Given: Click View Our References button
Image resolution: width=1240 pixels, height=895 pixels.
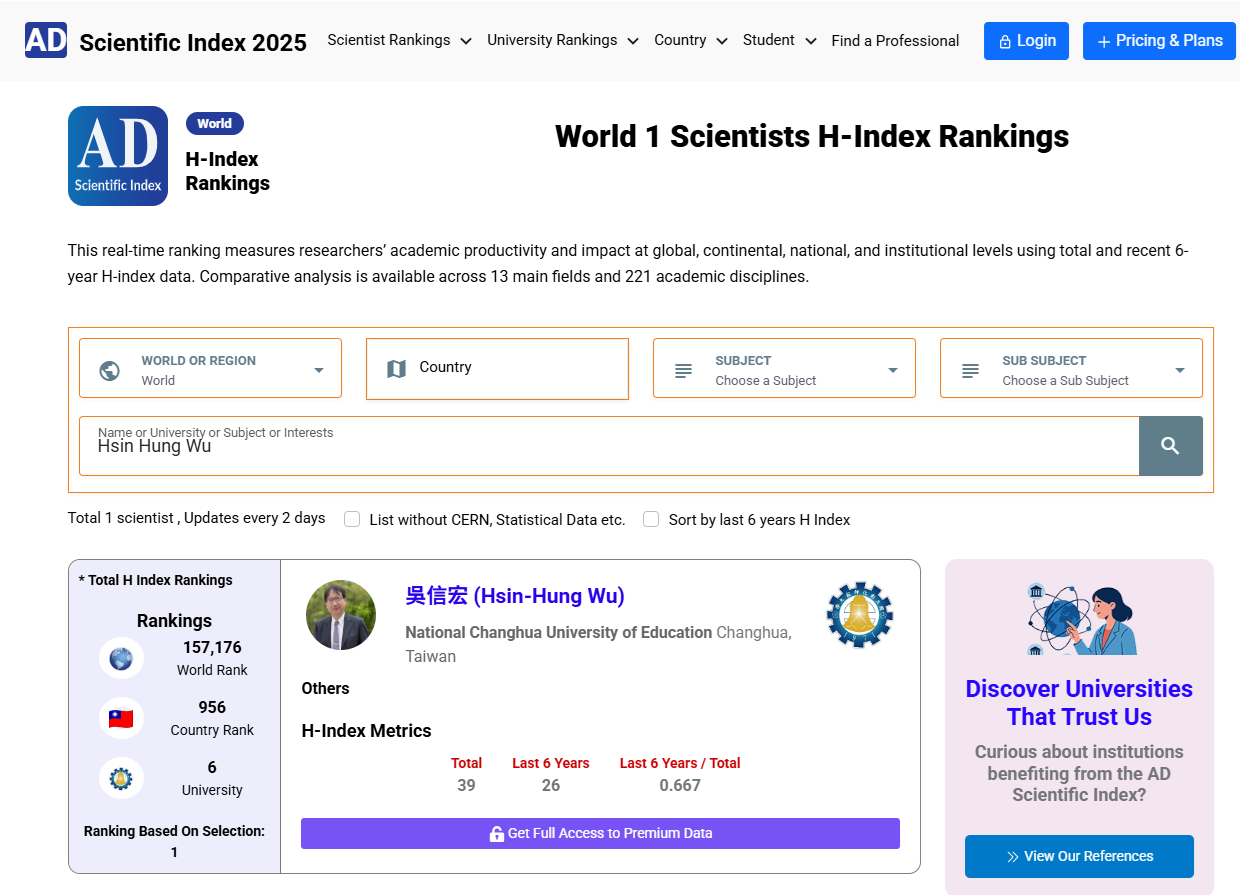Looking at the screenshot, I should pyautogui.click(x=1079, y=856).
